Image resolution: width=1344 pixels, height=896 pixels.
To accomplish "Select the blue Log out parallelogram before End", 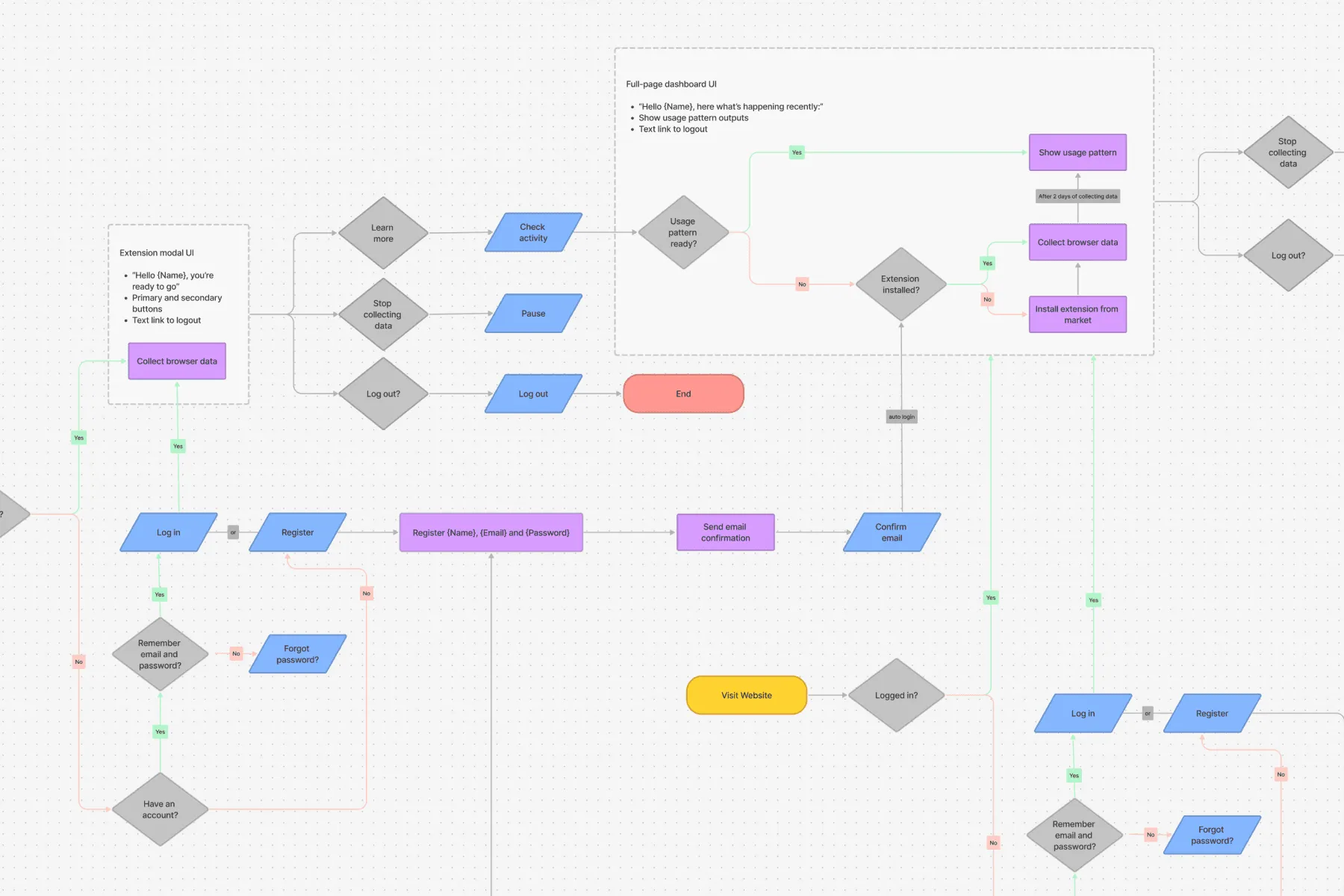I will point(533,393).
